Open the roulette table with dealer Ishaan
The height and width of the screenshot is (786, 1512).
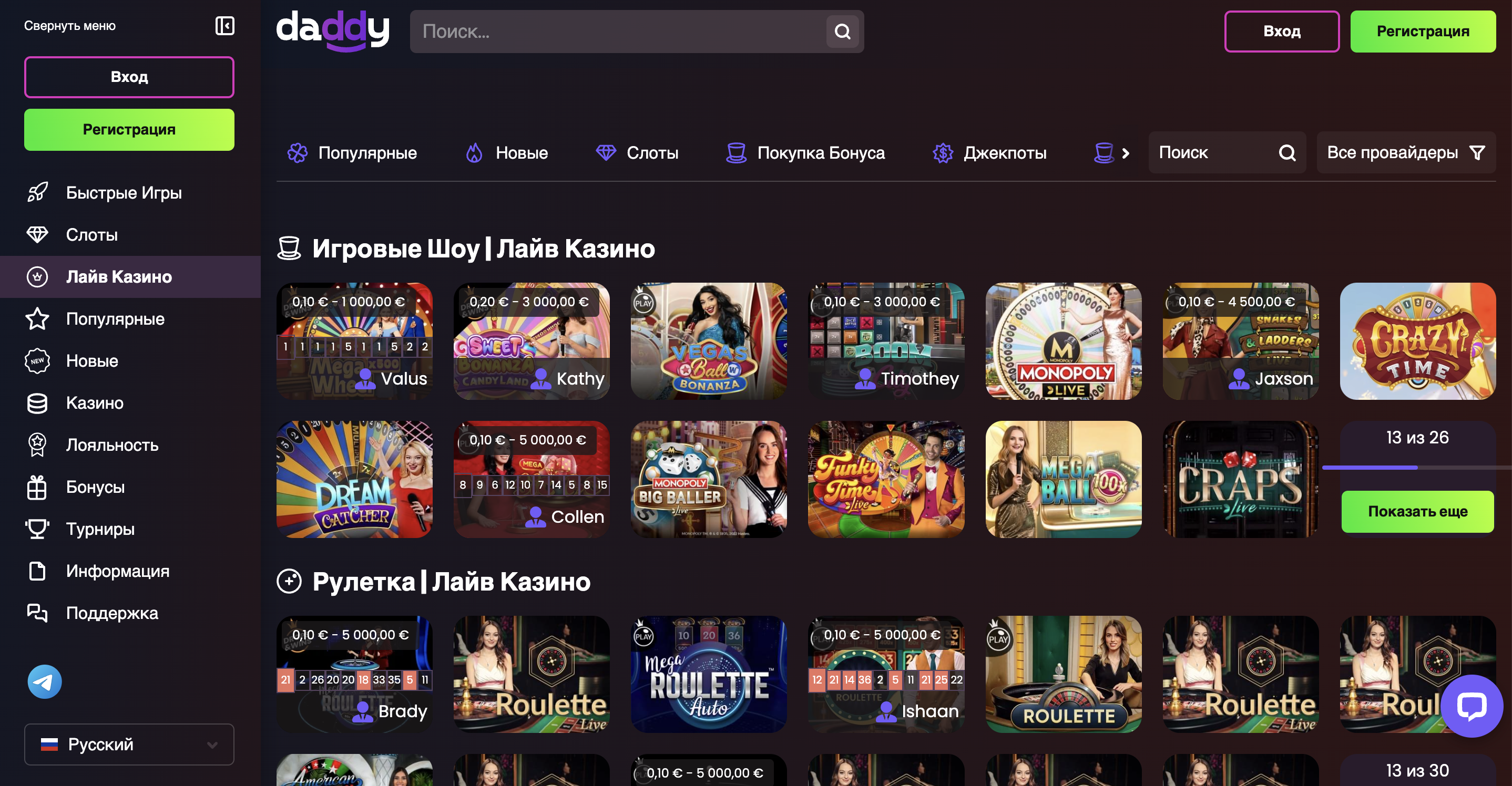point(886,674)
